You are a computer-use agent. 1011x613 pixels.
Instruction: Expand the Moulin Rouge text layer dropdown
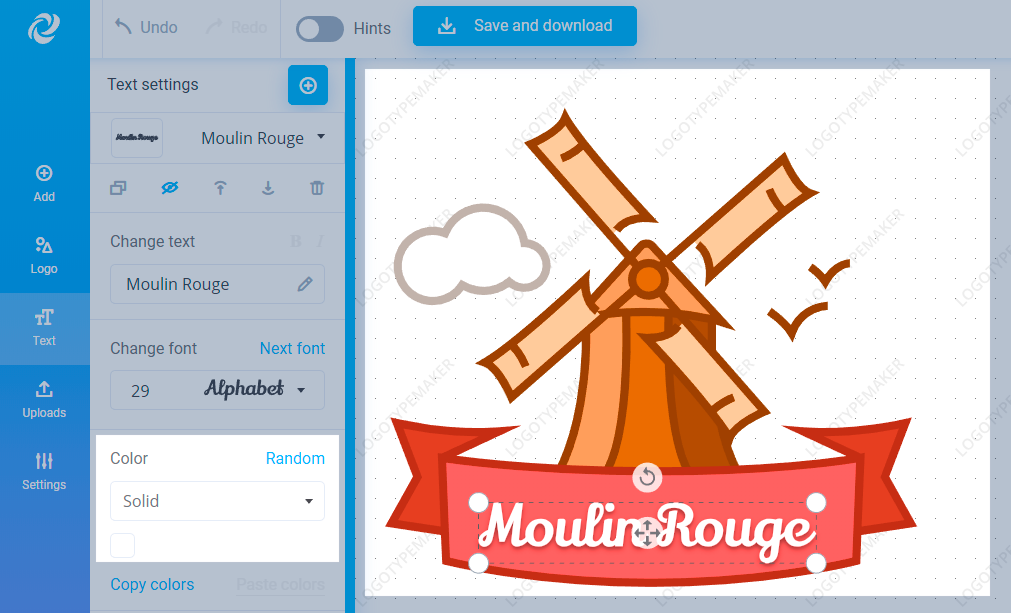[x=321, y=137]
